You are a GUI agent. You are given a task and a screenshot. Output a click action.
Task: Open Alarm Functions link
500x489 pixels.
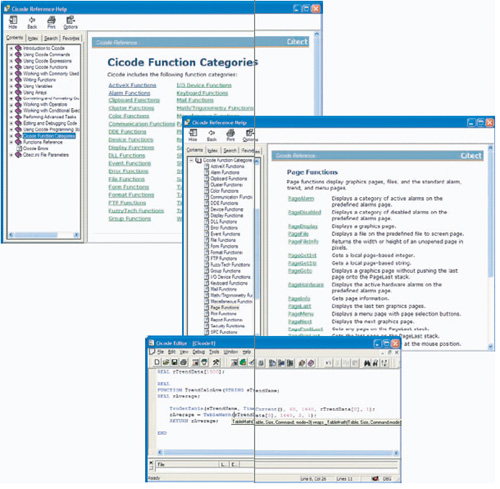[x=129, y=93]
